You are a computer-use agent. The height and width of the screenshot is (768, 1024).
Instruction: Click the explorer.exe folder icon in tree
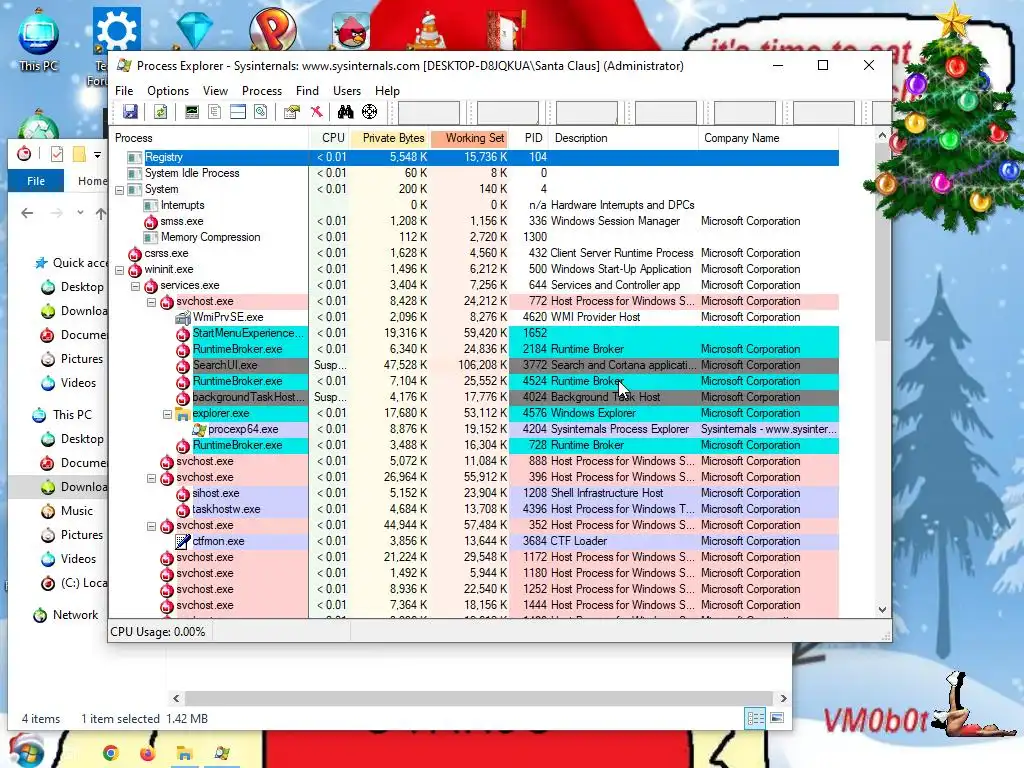[183, 413]
